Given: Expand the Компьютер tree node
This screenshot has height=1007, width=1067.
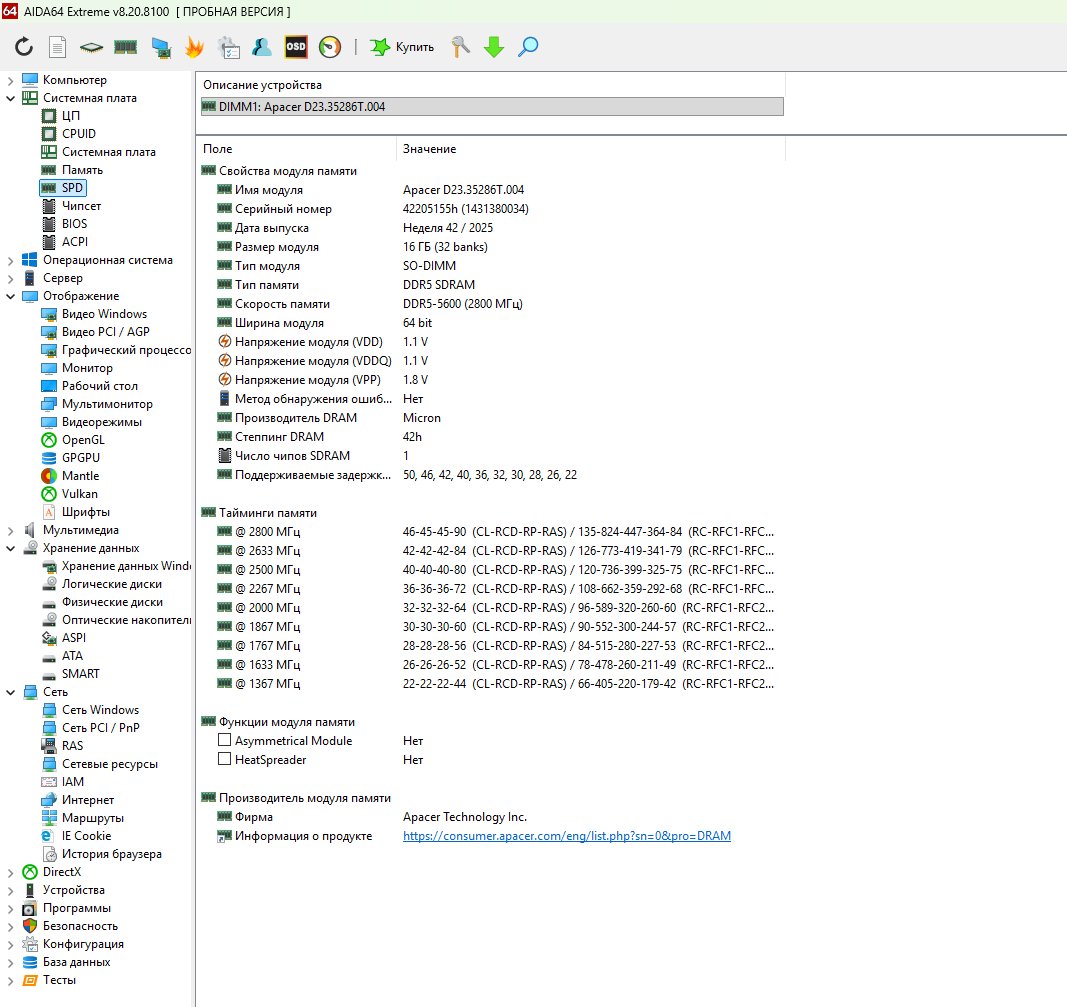Looking at the screenshot, I should tap(10, 80).
